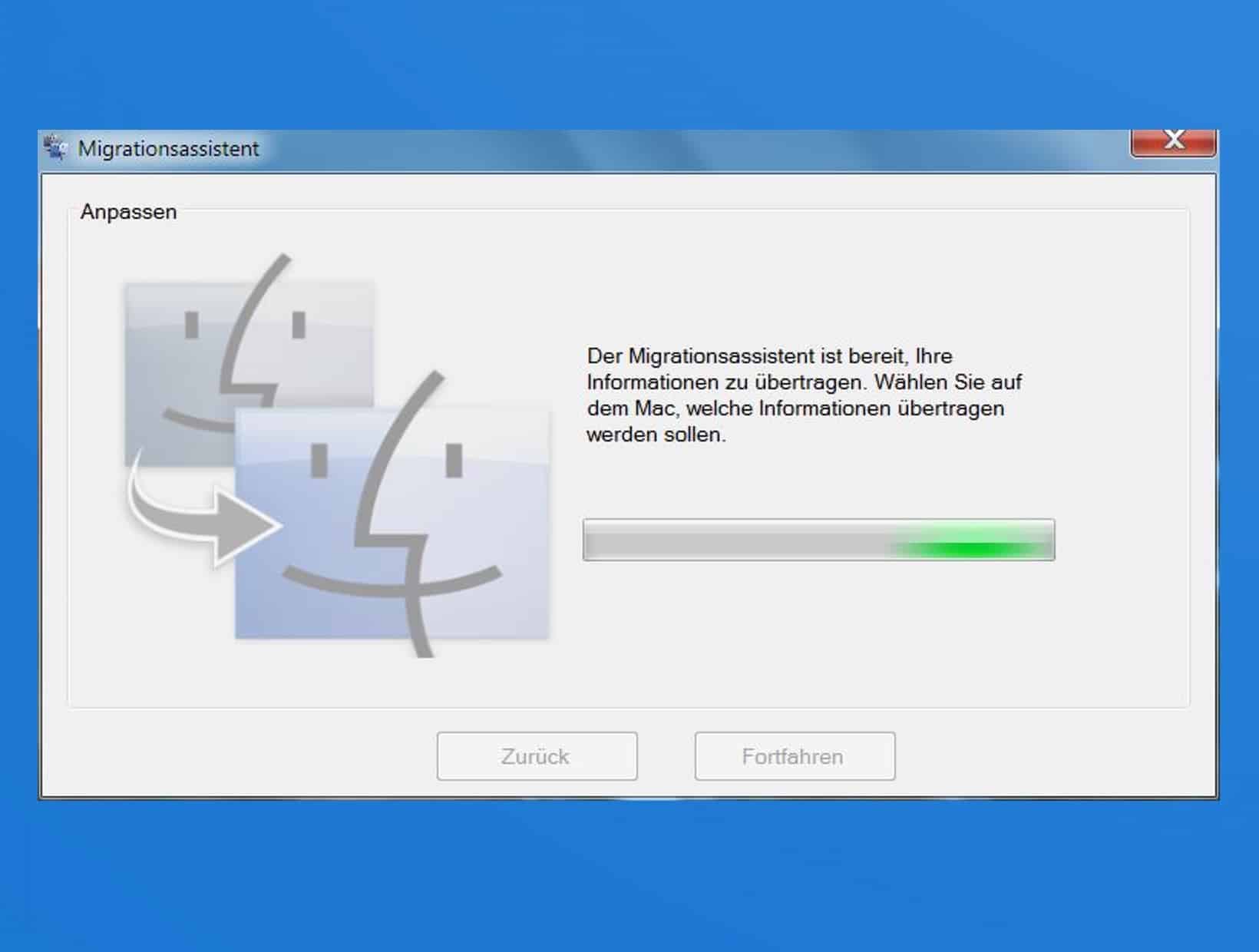
Task: Click the Finder faces migration graphic
Action: (x=336, y=455)
